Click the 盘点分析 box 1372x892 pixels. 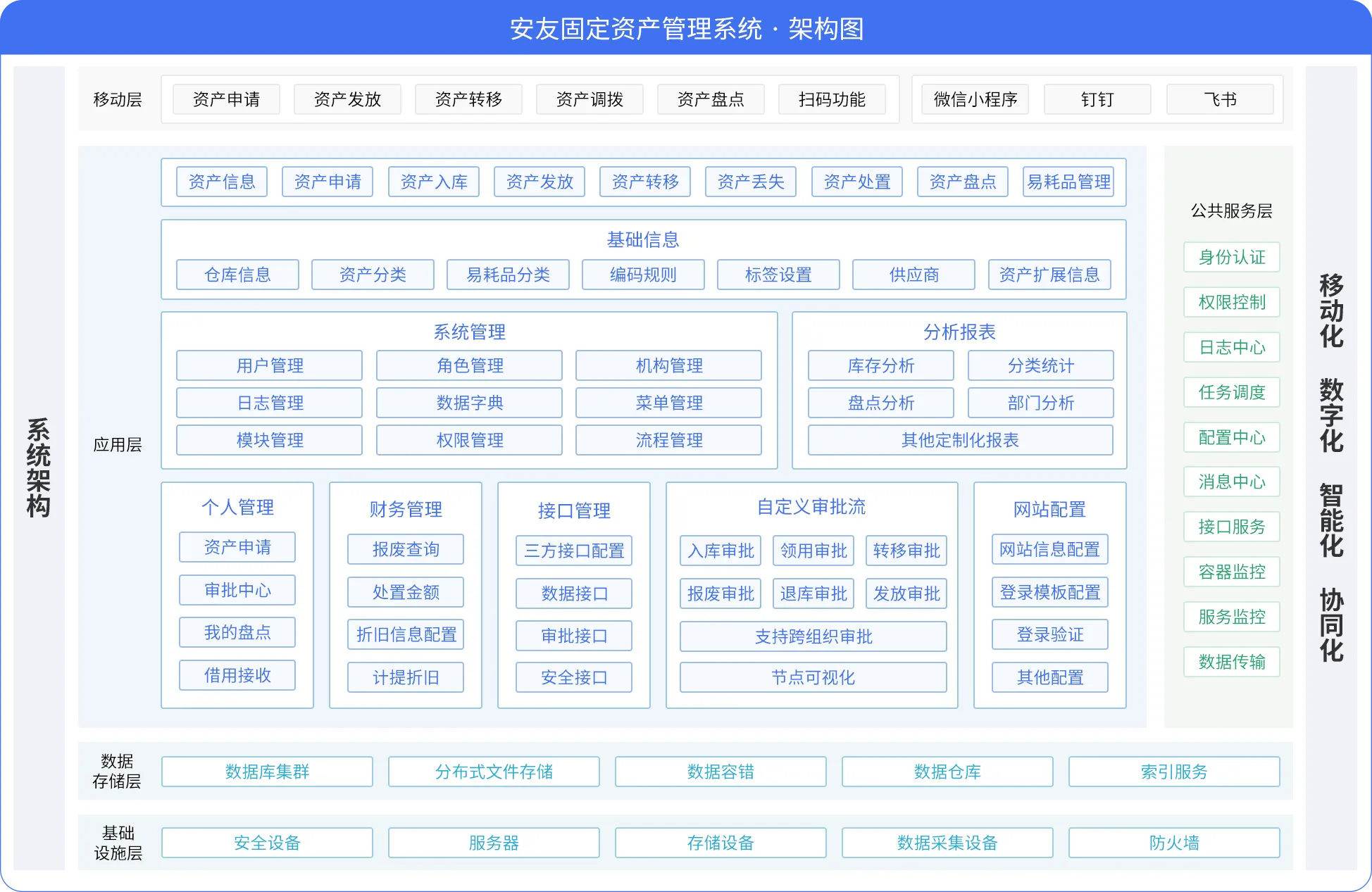[881, 403]
